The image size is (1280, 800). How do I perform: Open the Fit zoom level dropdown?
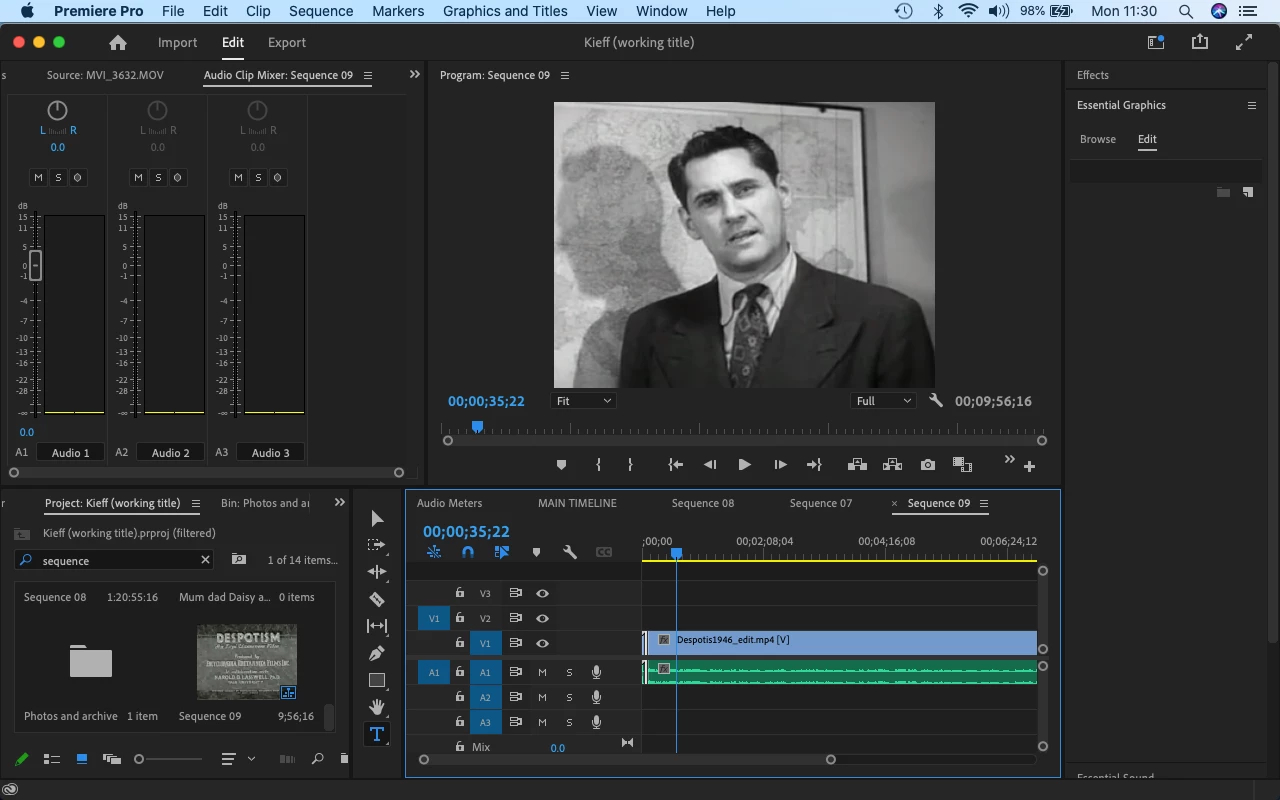tap(583, 401)
